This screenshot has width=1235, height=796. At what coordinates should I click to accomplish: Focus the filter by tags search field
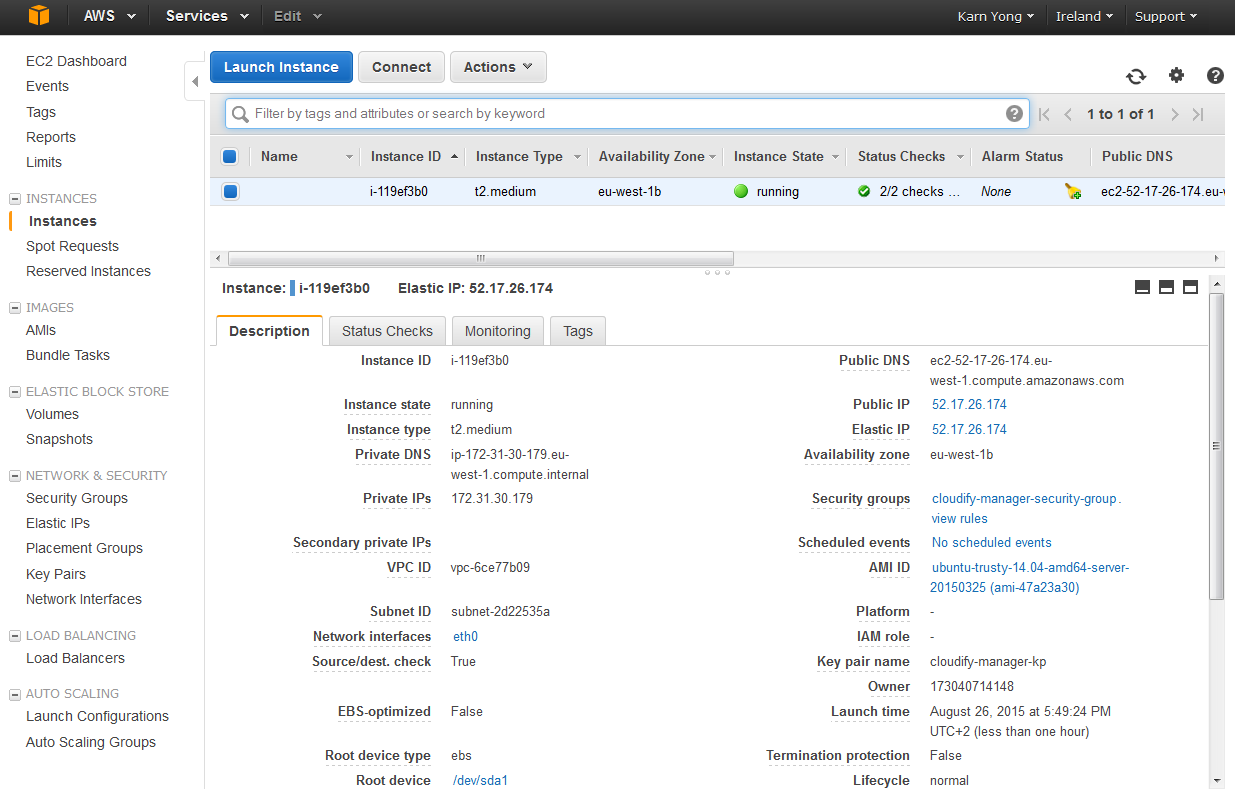click(627, 113)
